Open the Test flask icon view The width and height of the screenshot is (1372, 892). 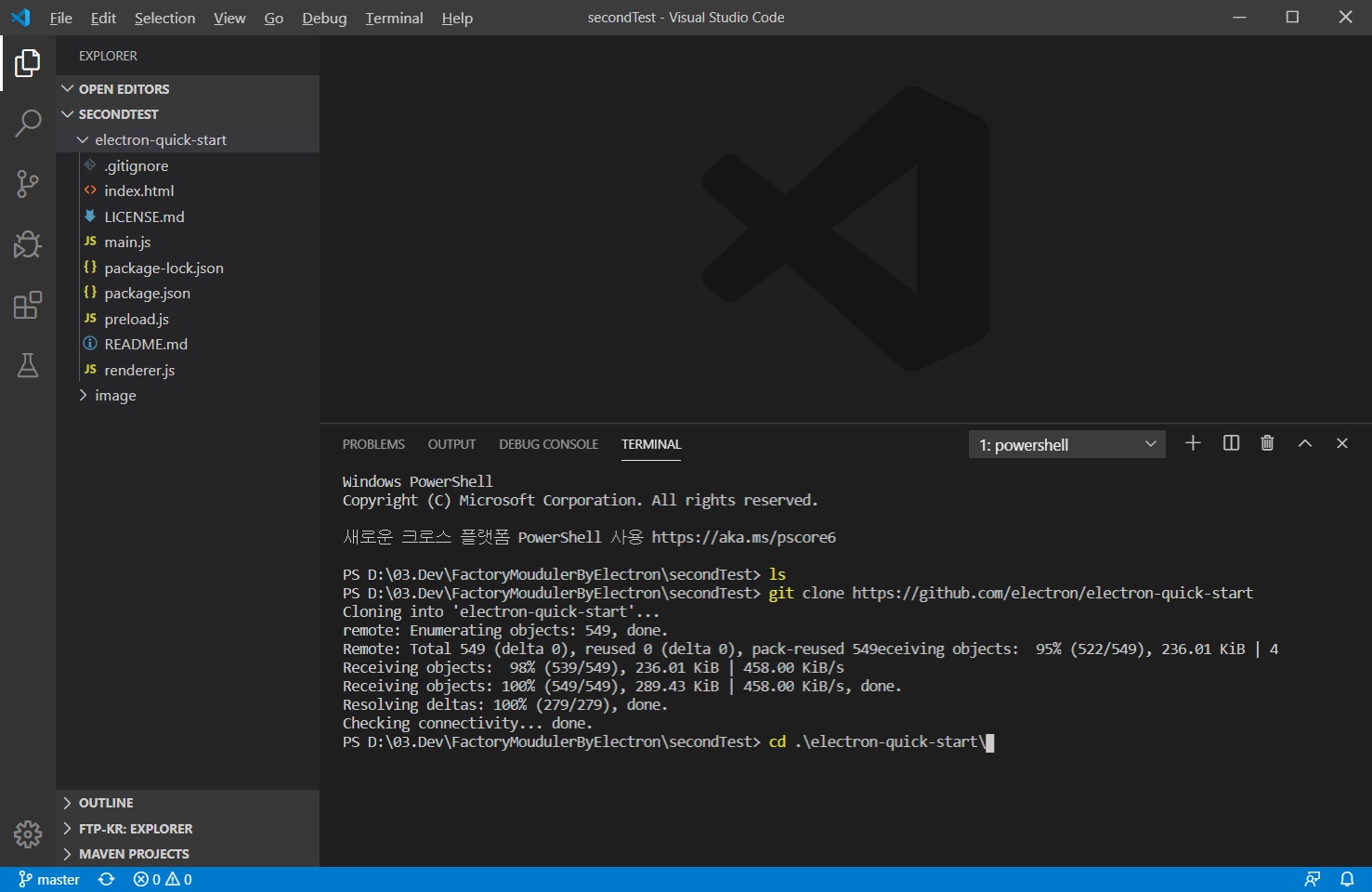pyautogui.click(x=28, y=365)
